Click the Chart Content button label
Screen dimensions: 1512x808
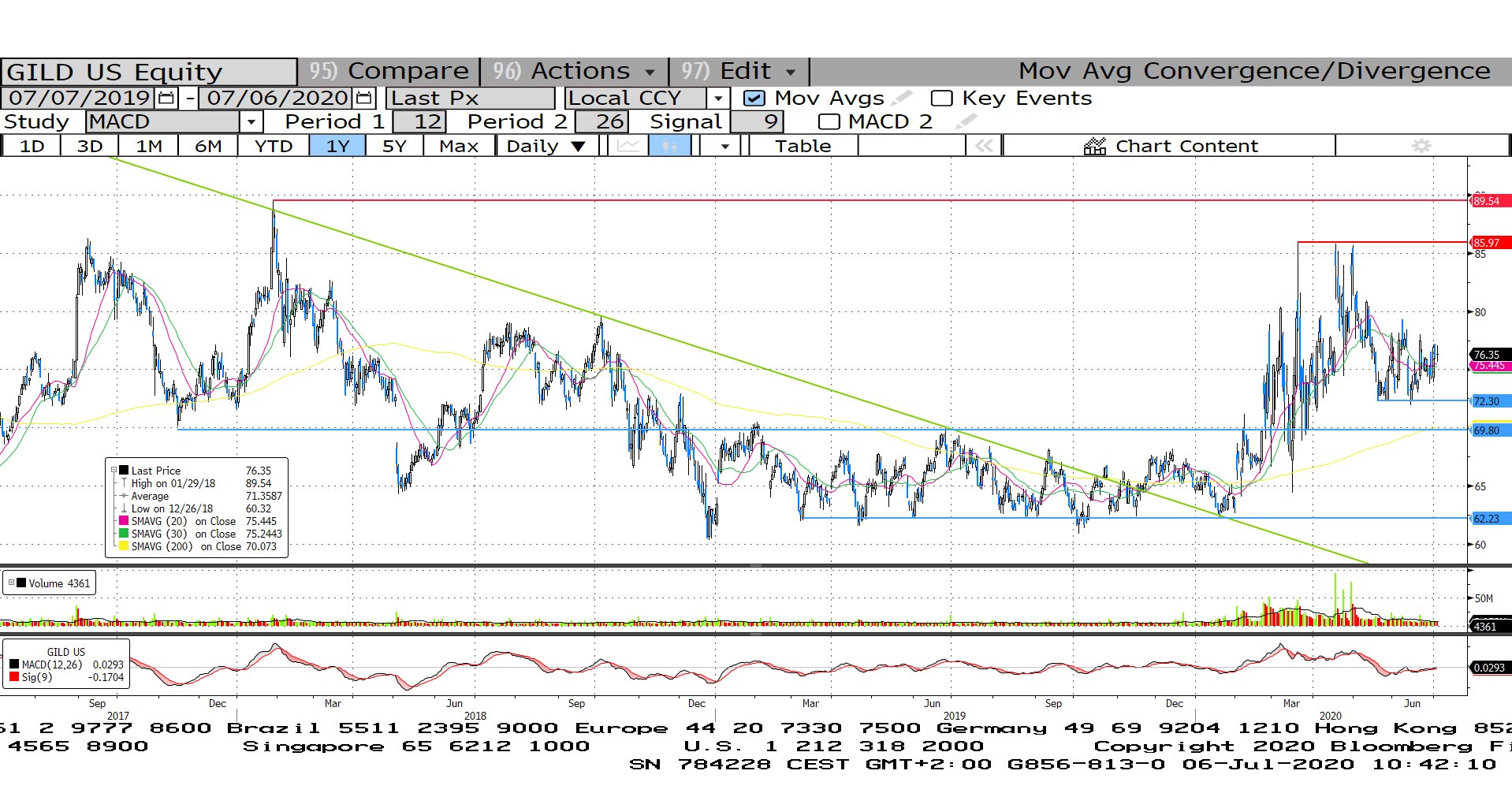click(1186, 146)
